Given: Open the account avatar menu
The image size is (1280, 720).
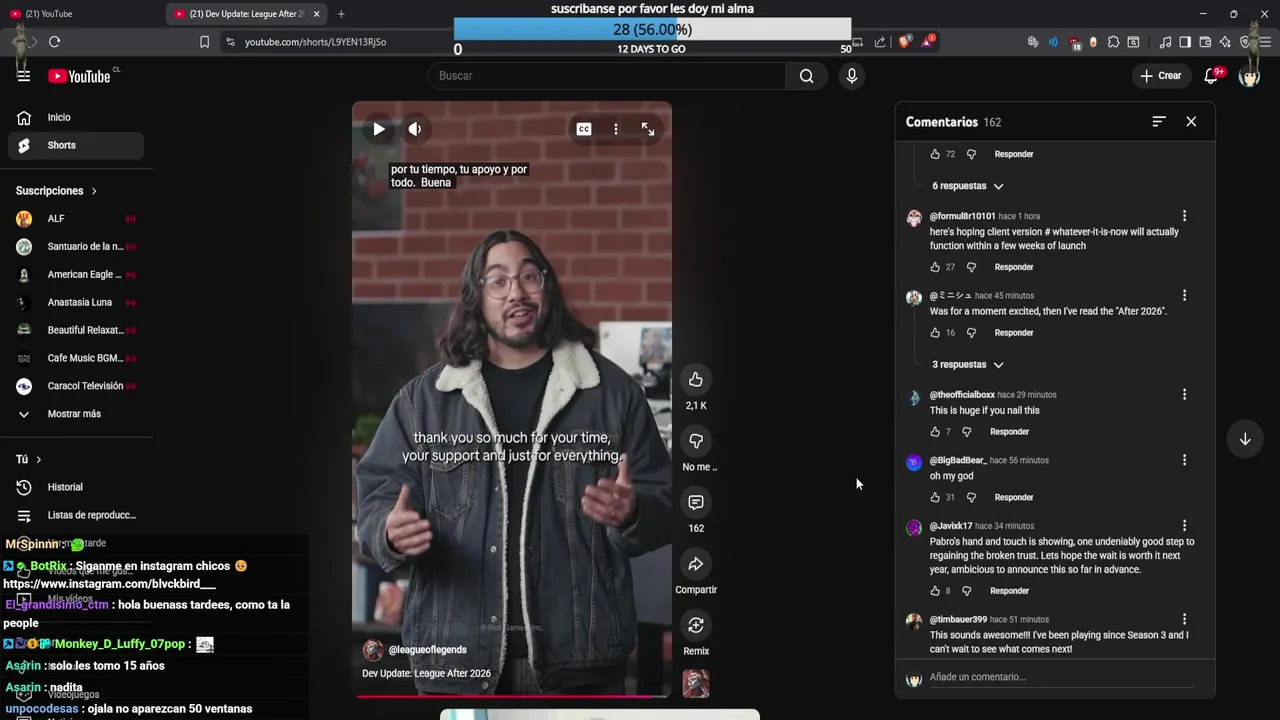Looking at the screenshot, I should click(1249, 76).
